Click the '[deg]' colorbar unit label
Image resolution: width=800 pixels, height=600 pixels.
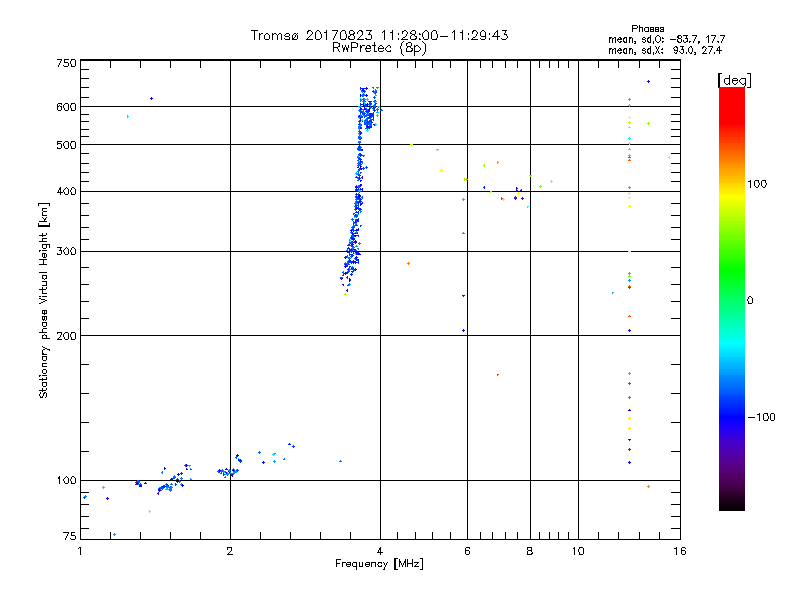coord(734,80)
